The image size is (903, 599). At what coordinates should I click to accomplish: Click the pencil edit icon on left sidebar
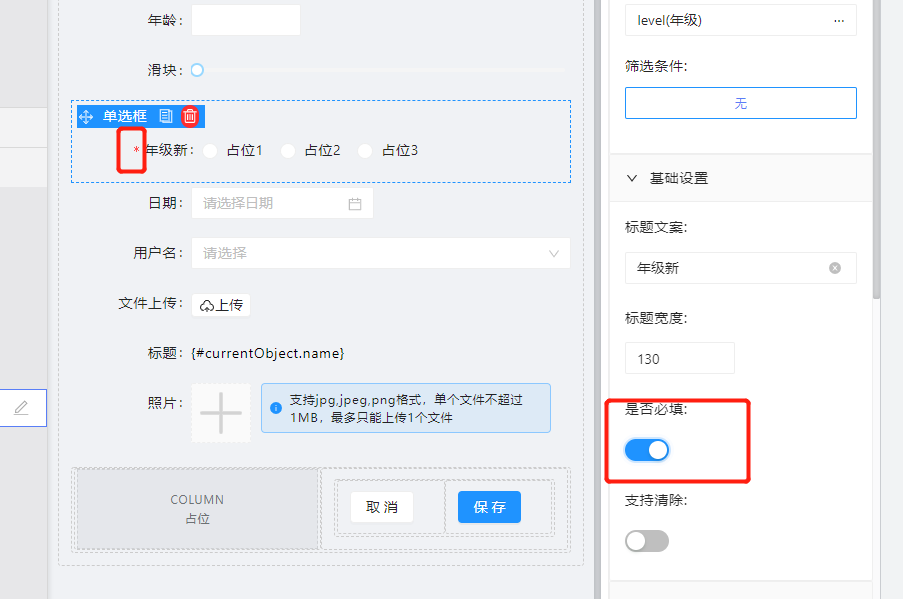click(x=21, y=408)
